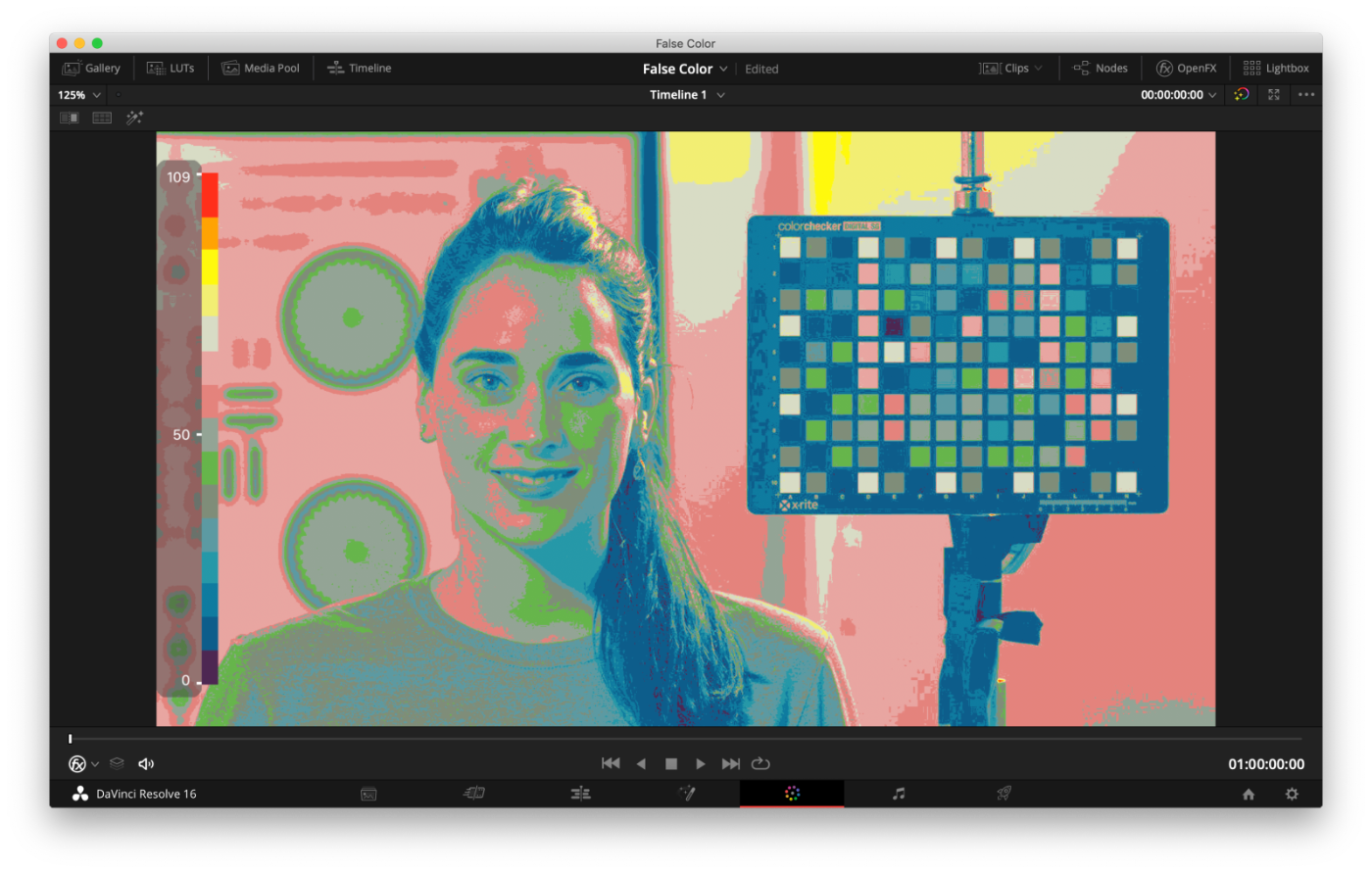
Task: Enable split screen grid view icon
Action: click(102, 118)
